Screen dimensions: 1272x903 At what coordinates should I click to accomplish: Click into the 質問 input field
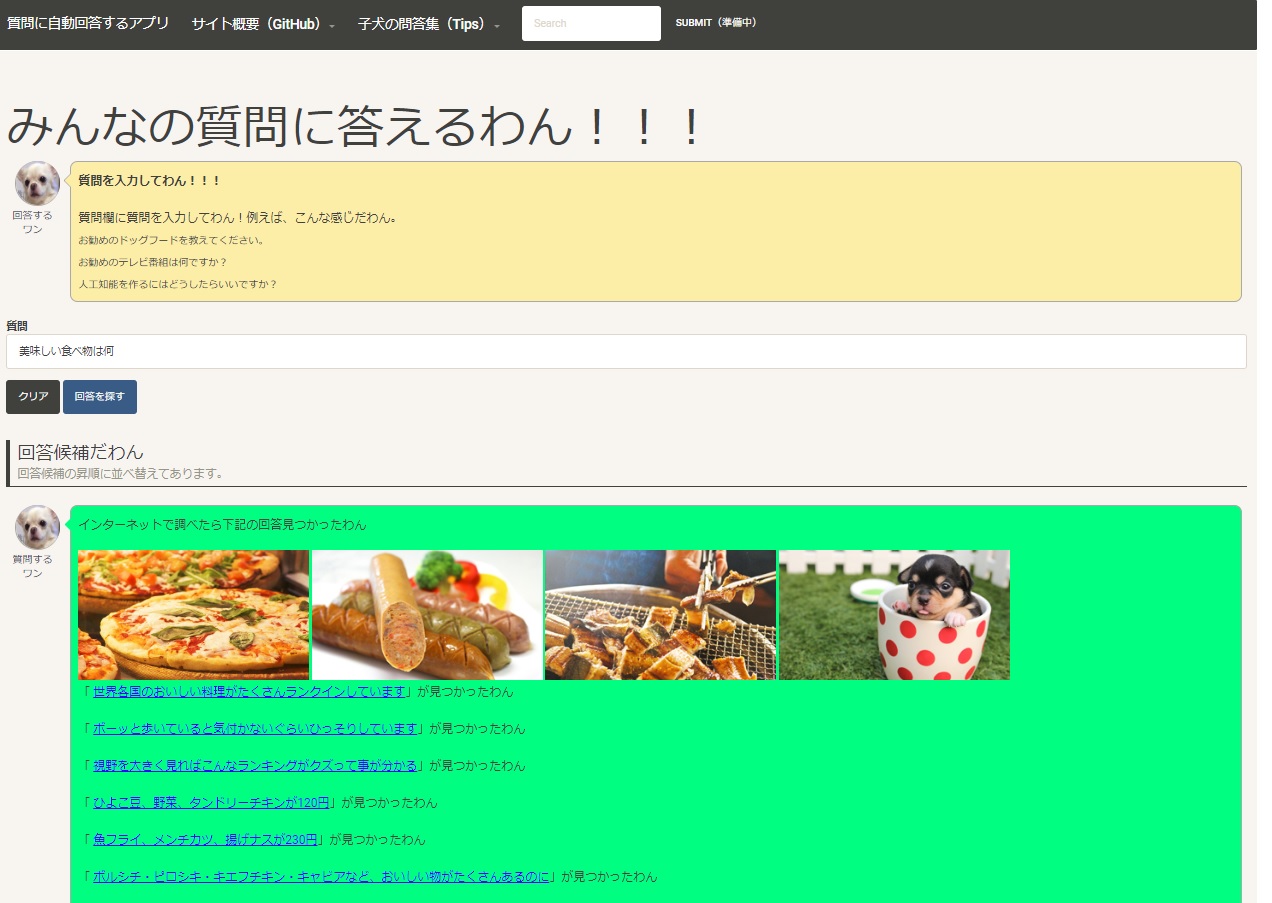tap(626, 351)
